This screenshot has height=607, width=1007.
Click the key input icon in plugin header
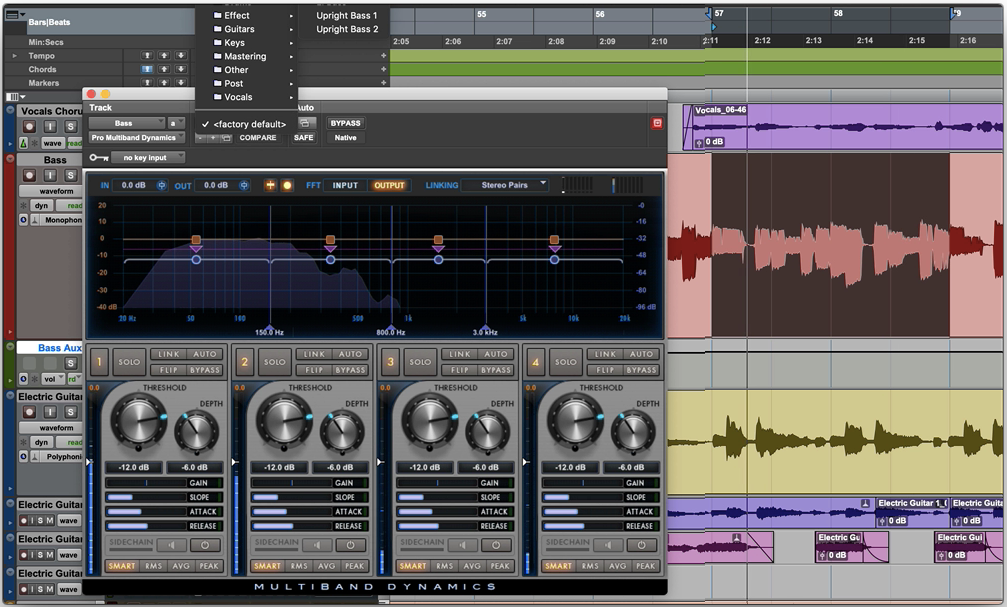(x=98, y=157)
